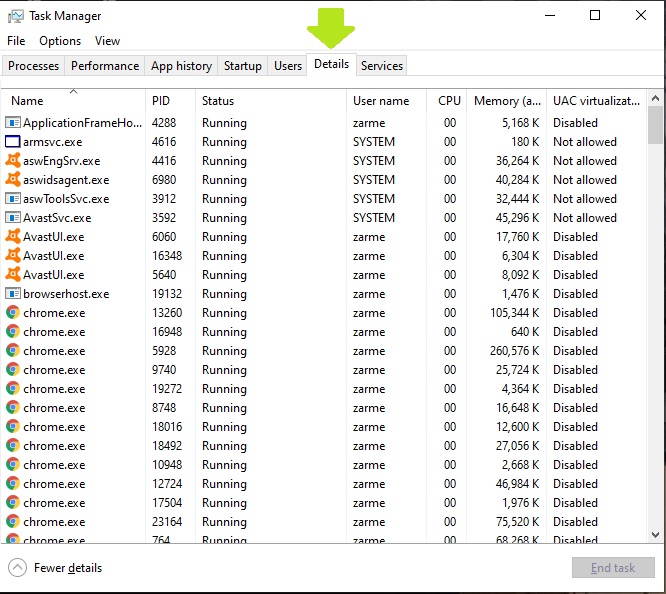Image resolution: width=666 pixels, height=594 pixels.
Task: Click Chrome icon for PID 18492
Action: pos(13,445)
